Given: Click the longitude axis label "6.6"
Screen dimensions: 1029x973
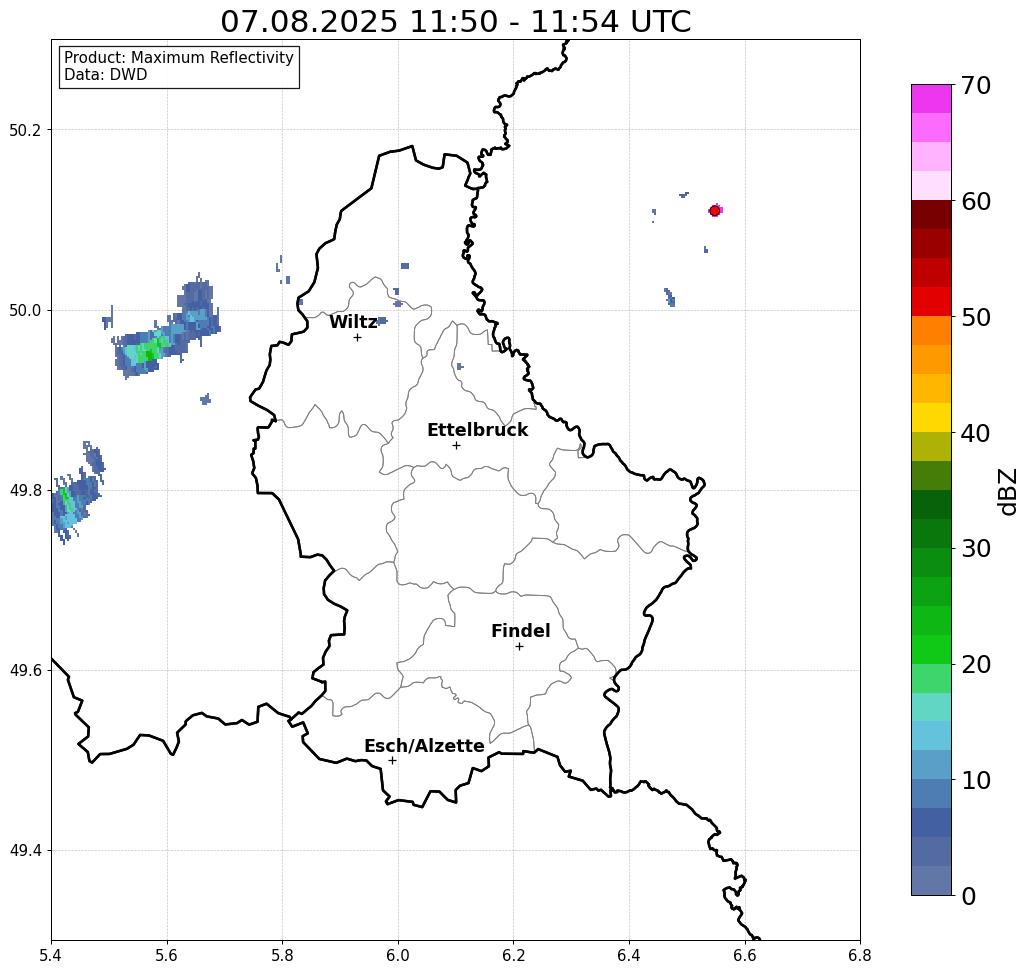Looking at the screenshot, I should 744,955.
